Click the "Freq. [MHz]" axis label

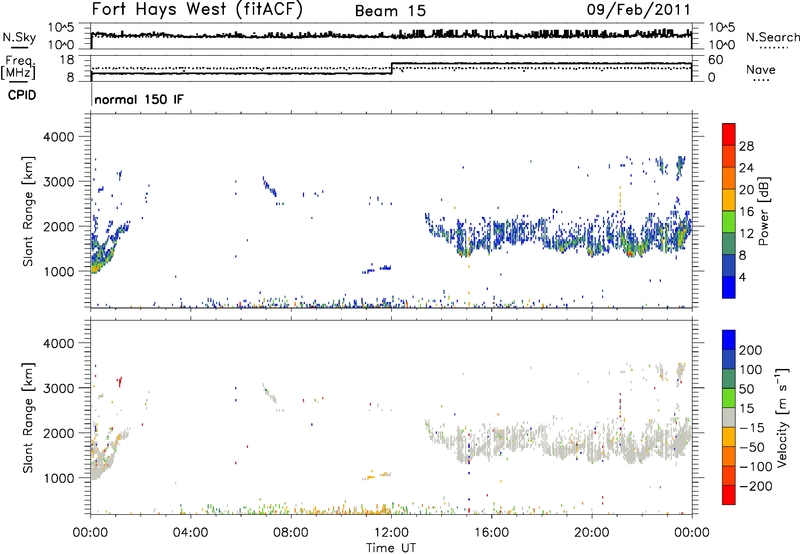click(x=20, y=67)
